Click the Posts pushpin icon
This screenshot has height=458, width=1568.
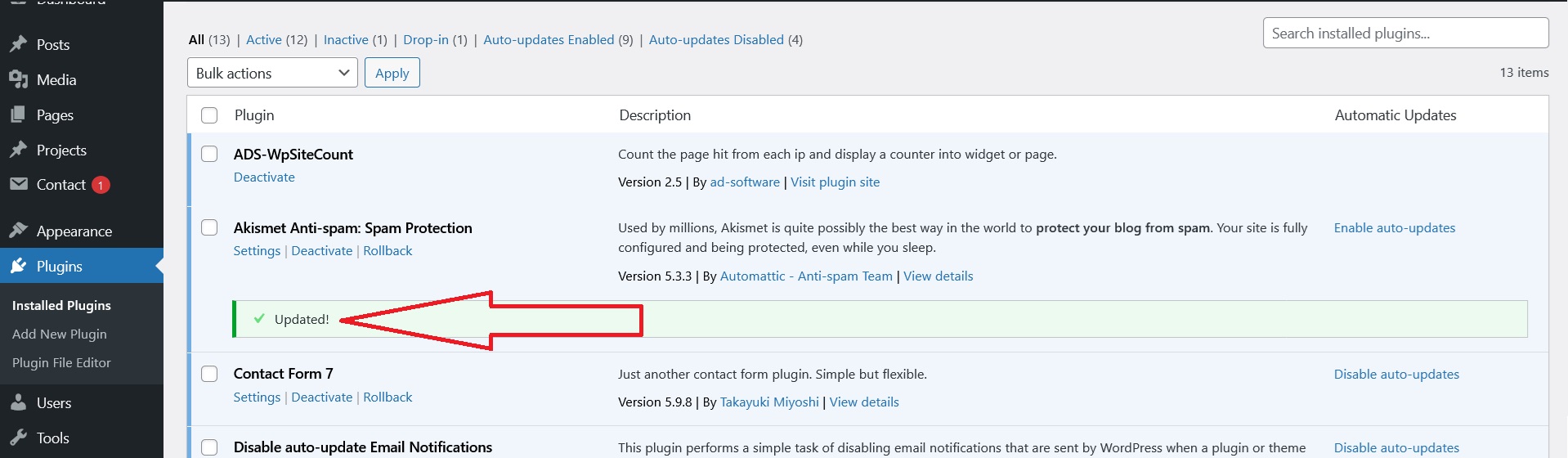point(18,44)
